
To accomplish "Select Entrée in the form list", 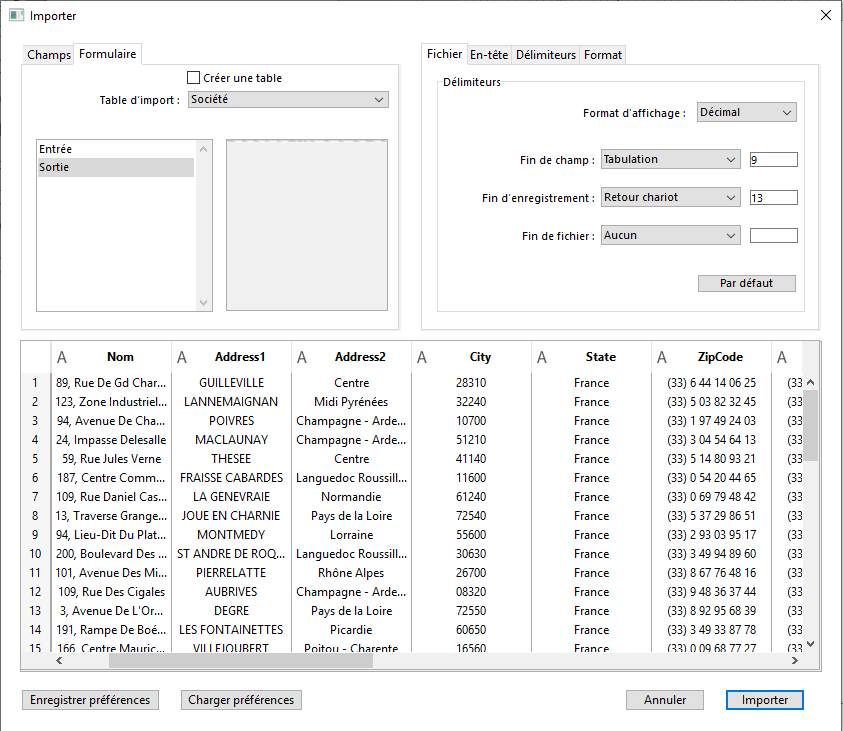I will point(56,149).
